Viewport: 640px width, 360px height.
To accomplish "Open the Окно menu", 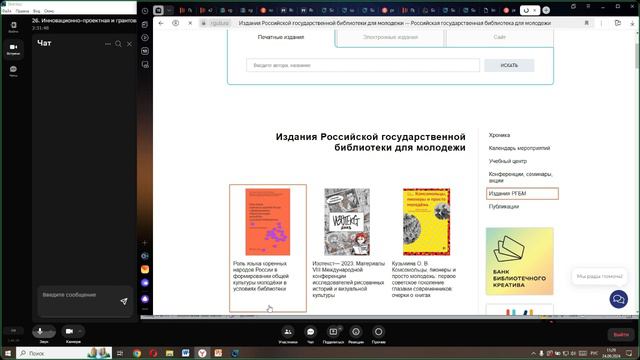I will coord(49,11).
